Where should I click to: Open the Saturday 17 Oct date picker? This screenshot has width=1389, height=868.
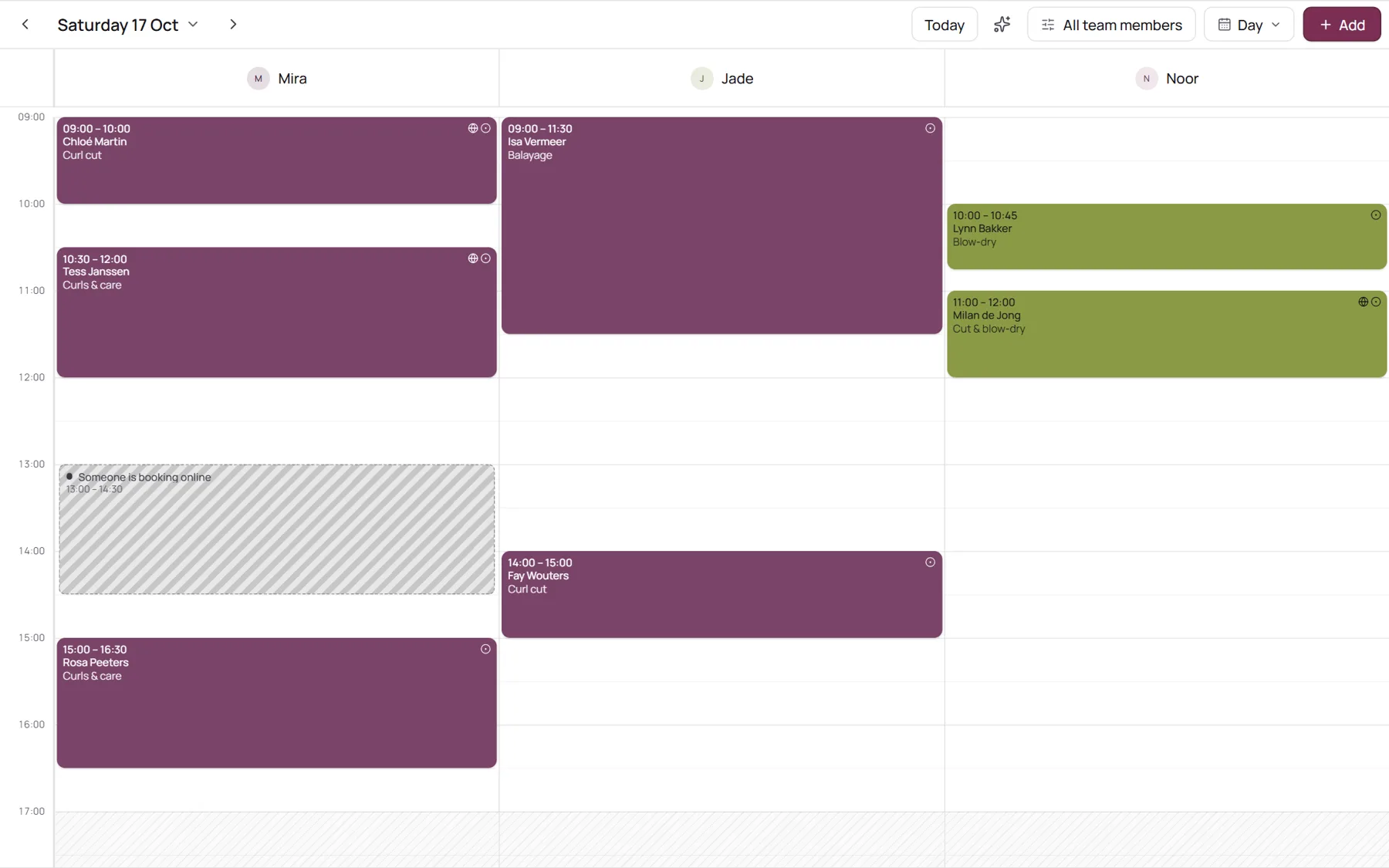pos(128,25)
